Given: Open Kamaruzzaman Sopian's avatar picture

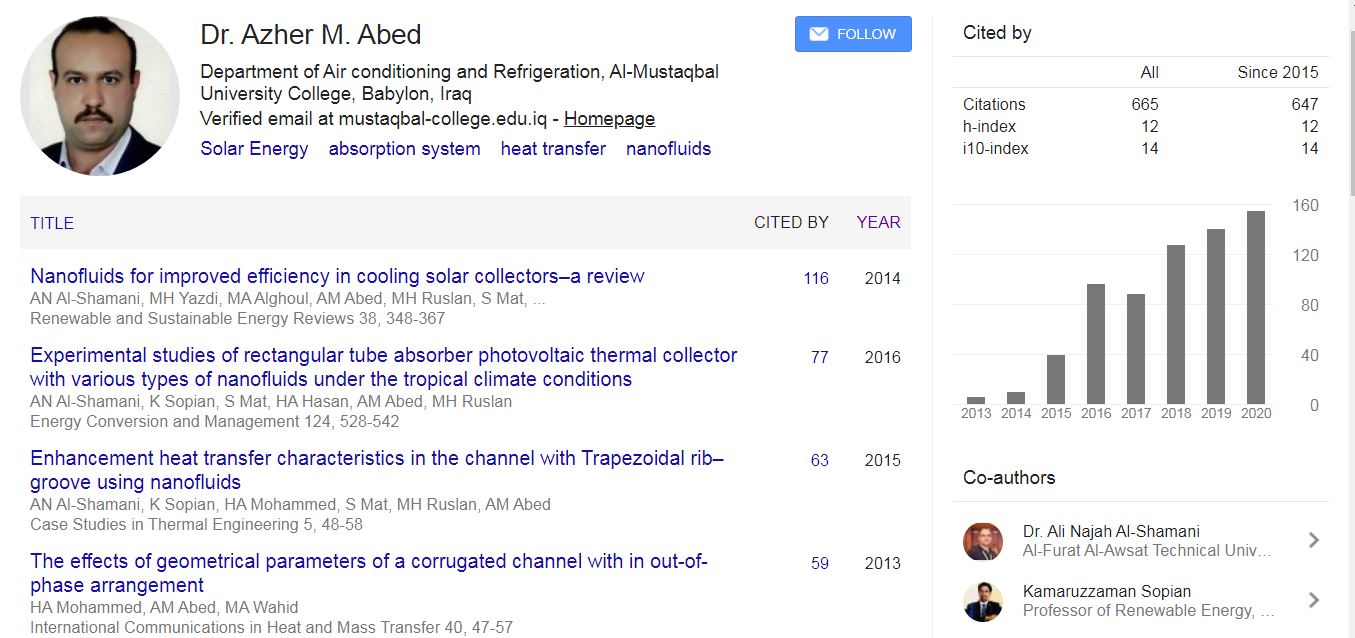Looking at the screenshot, I should 983,601.
